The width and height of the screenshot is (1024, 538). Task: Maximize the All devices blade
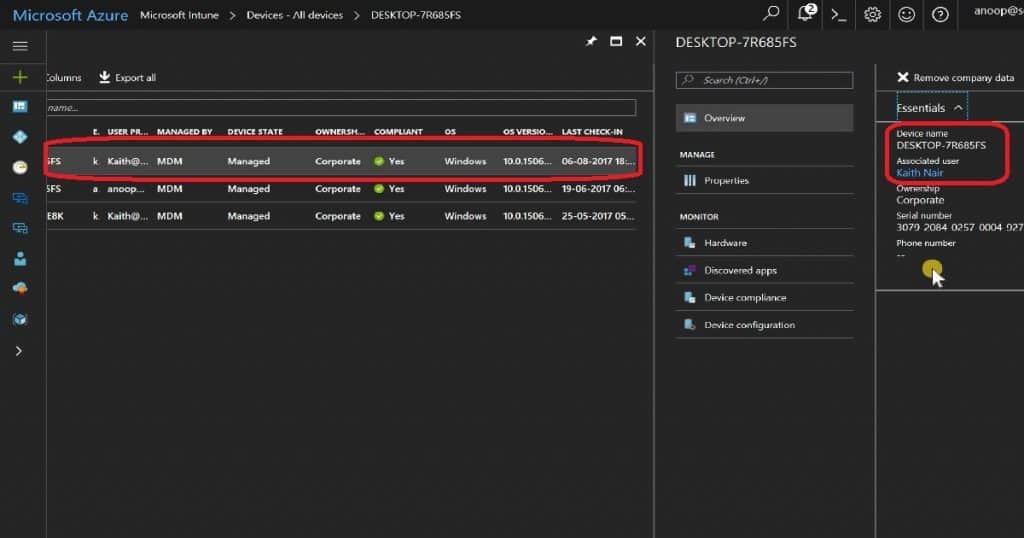pos(616,42)
